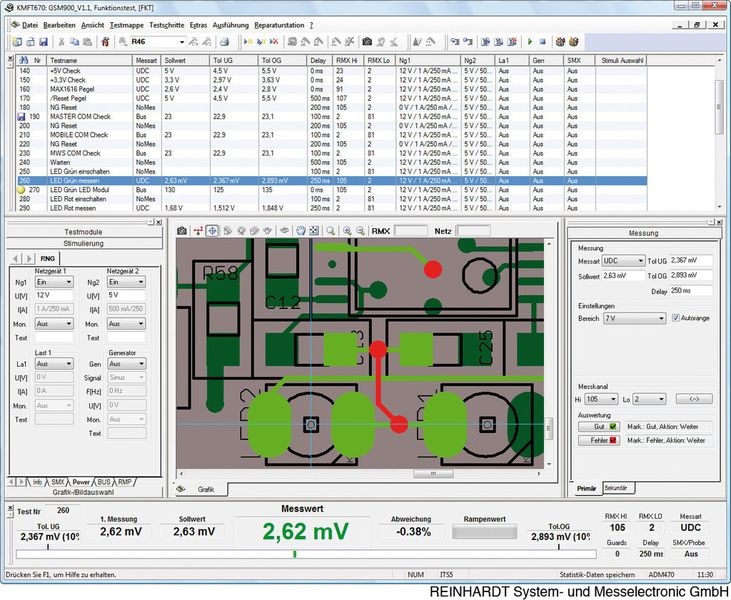731x600 pixels.
Task: Click the save icon in main toolbar
Action: [45, 42]
